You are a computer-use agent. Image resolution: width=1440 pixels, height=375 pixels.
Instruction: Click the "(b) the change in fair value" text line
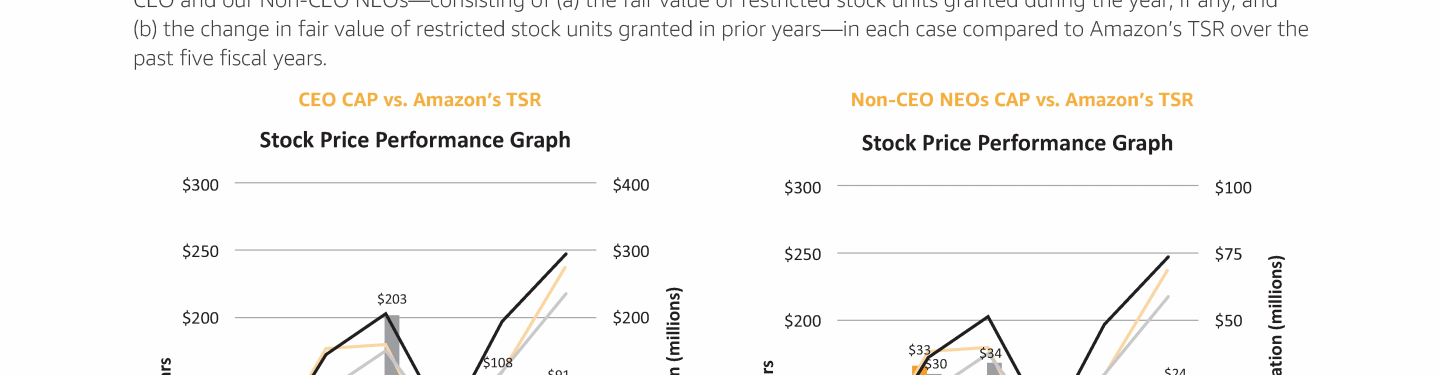tap(721, 29)
